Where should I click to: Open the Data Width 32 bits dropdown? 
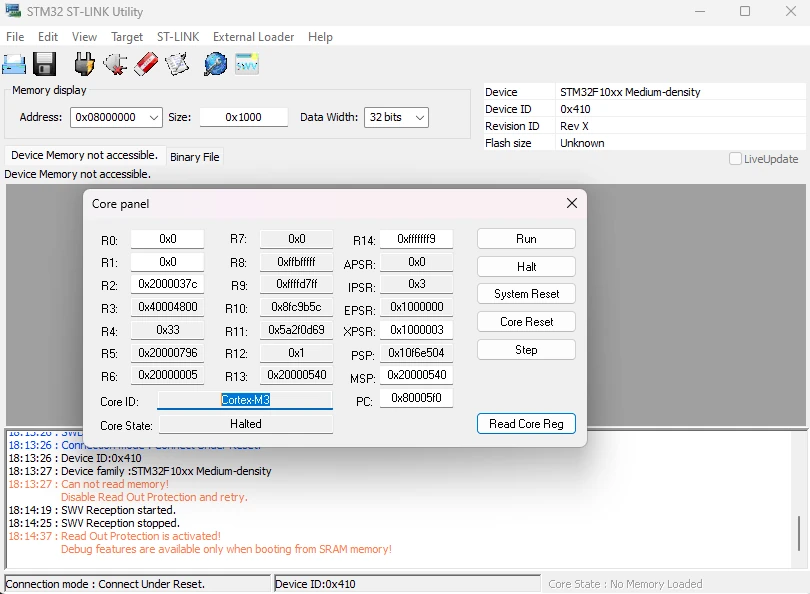[396, 118]
